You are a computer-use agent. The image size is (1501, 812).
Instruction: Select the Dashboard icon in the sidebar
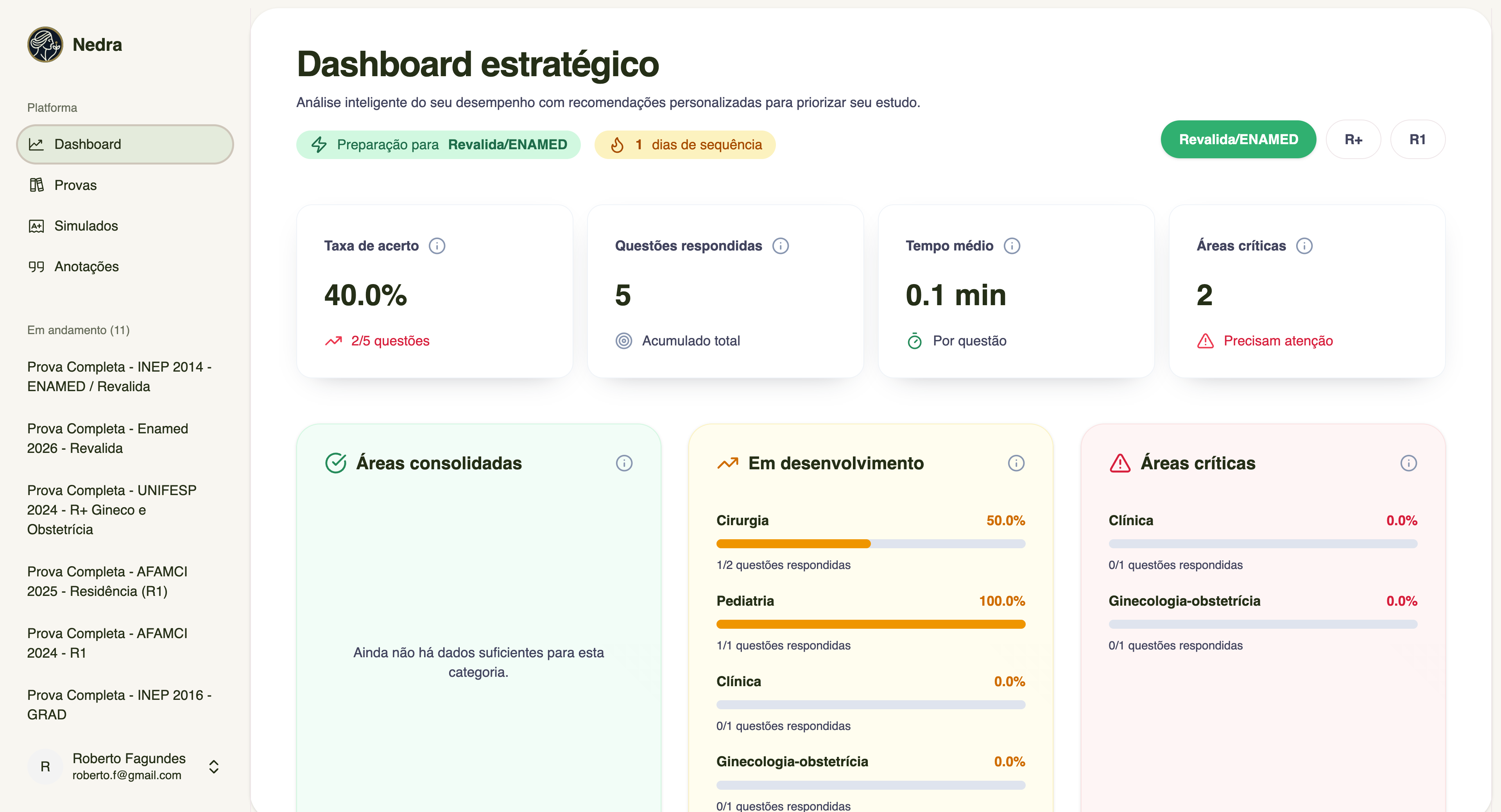[37, 144]
